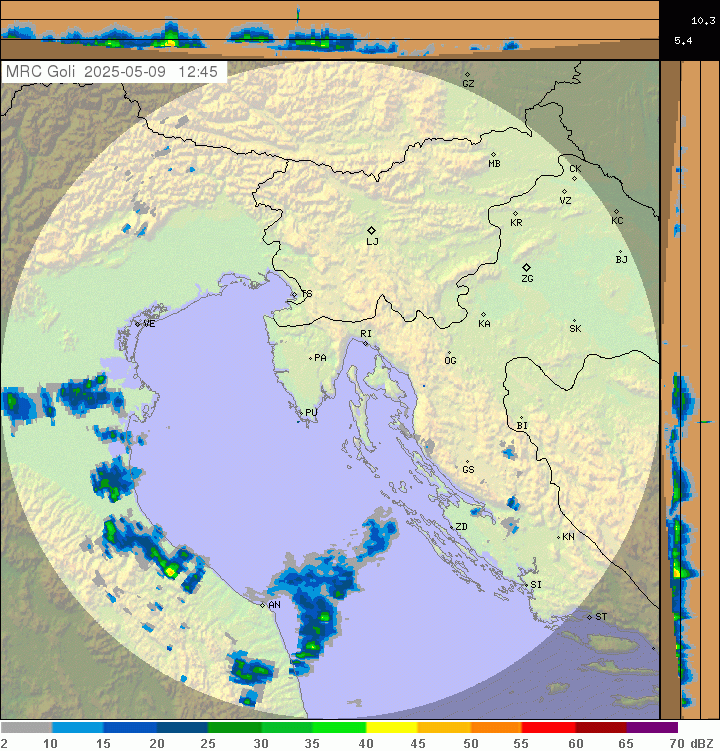The image size is (720, 751).
Task: Select the KC city label
Action: [x=617, y=221]
